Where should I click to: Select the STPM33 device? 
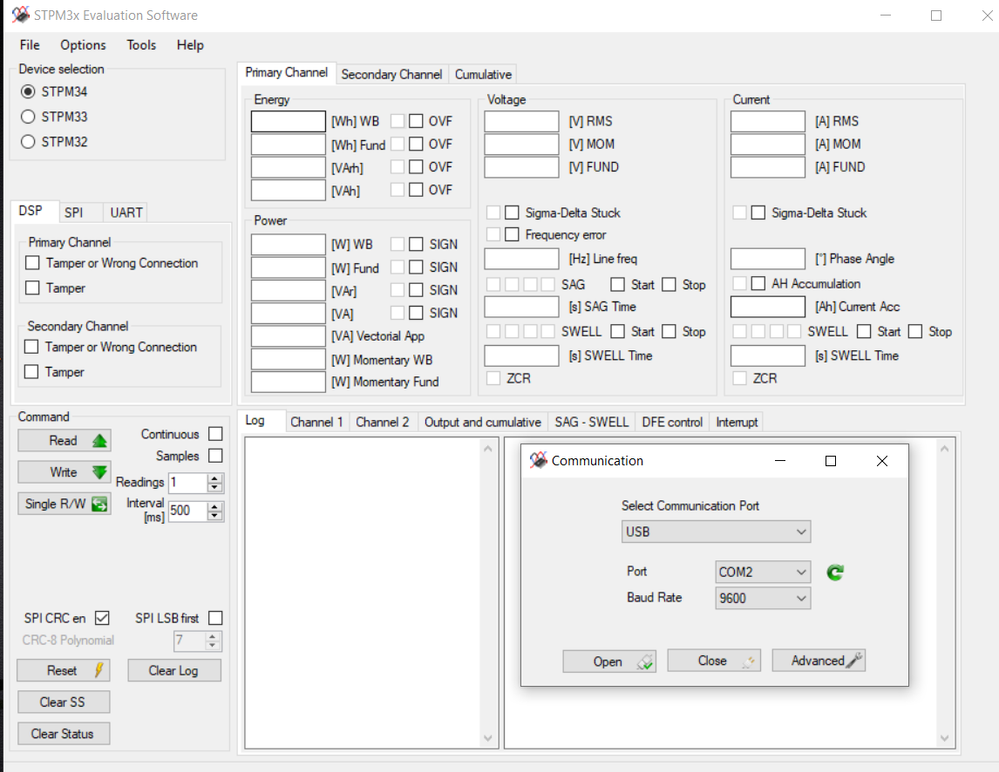click(28, 117)
